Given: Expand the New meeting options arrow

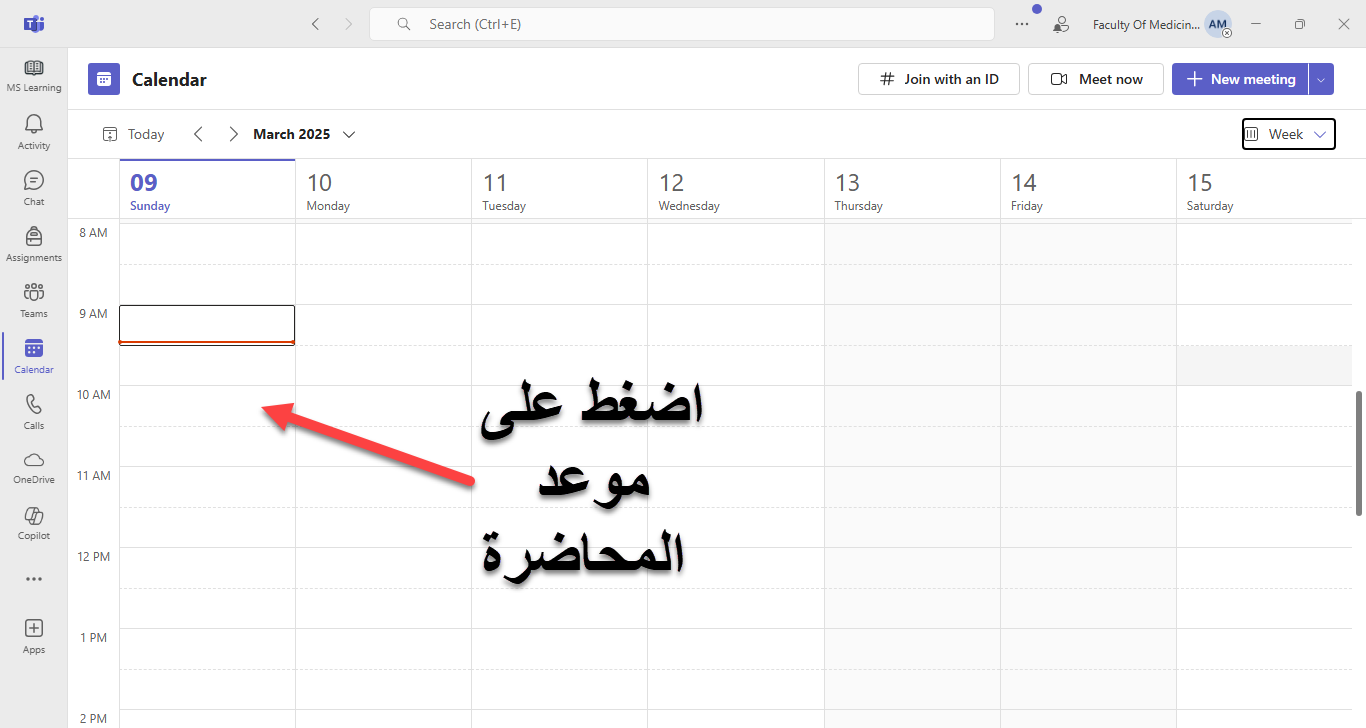Looking at the screenshot, I should click(1321, 79).
